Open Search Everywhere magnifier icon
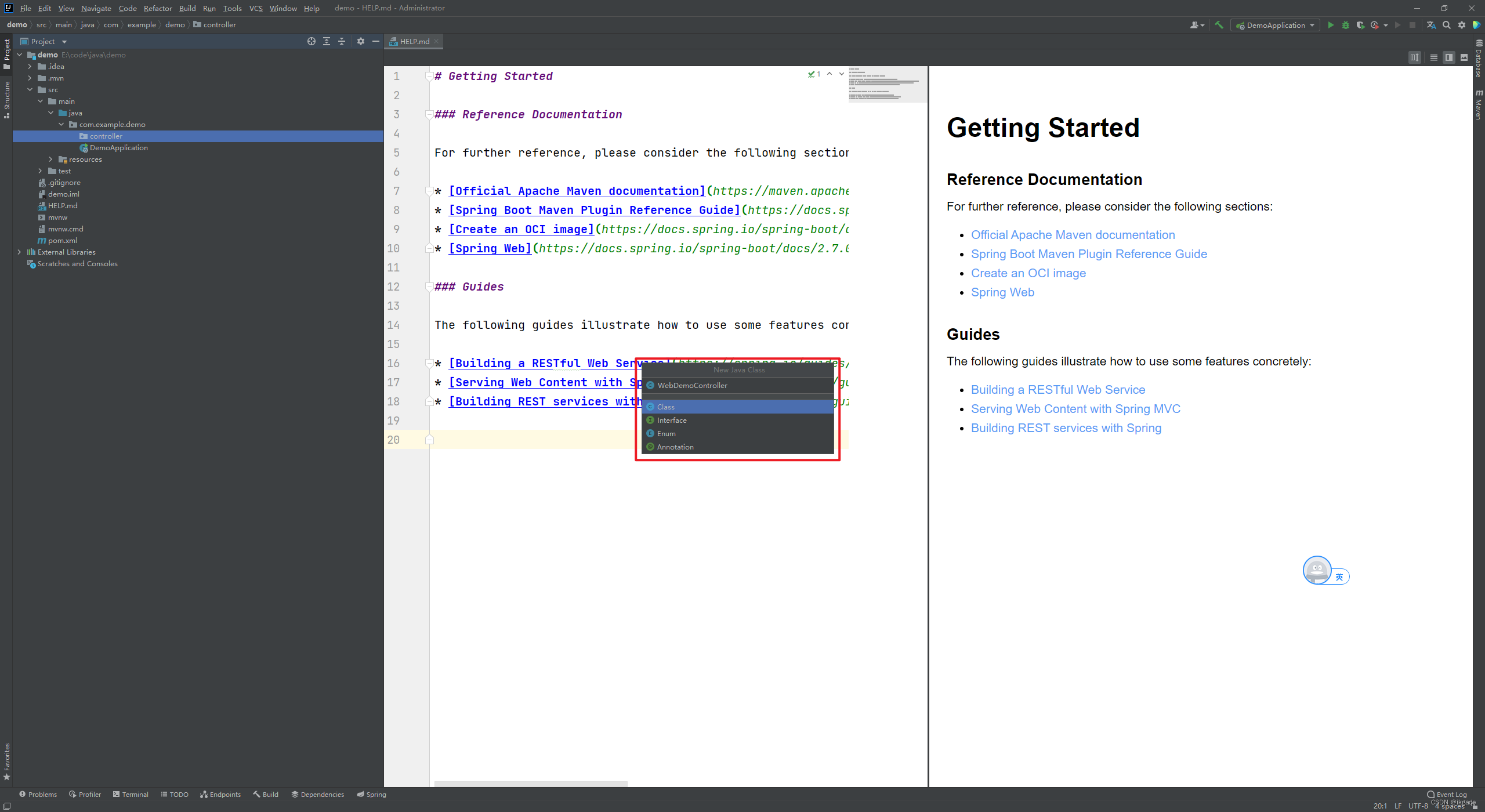The image size is (1485, 812). click(1447, 25)
